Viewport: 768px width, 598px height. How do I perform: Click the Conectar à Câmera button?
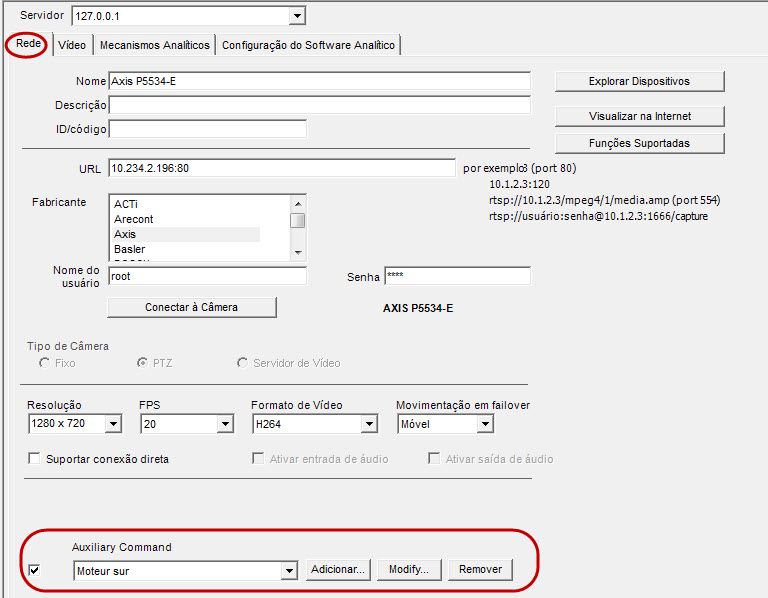(x=192, y=308)
